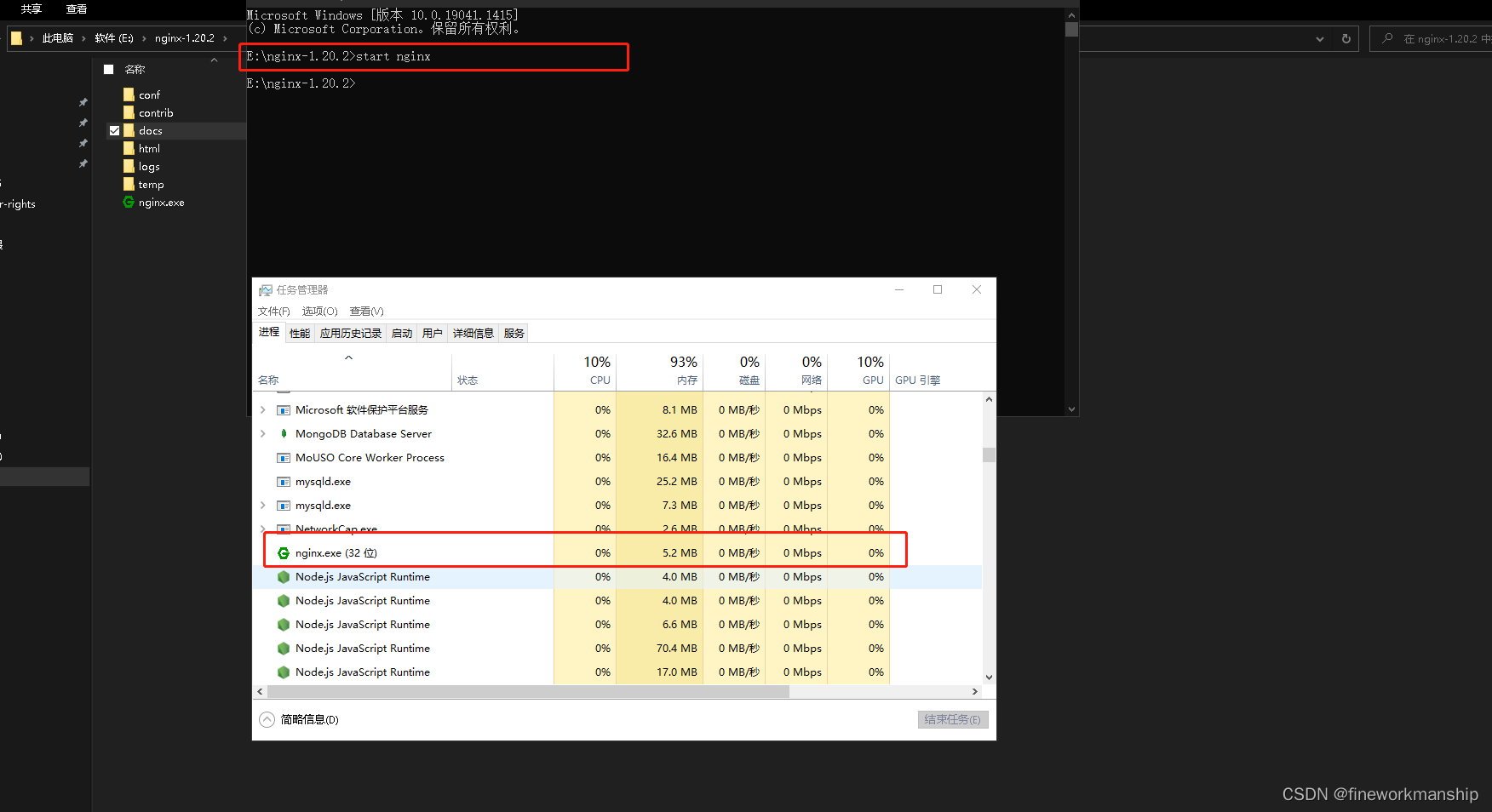This screenshot has width=1492, height=812.
Task: Open the conf folder
Action: coord(149,94)
